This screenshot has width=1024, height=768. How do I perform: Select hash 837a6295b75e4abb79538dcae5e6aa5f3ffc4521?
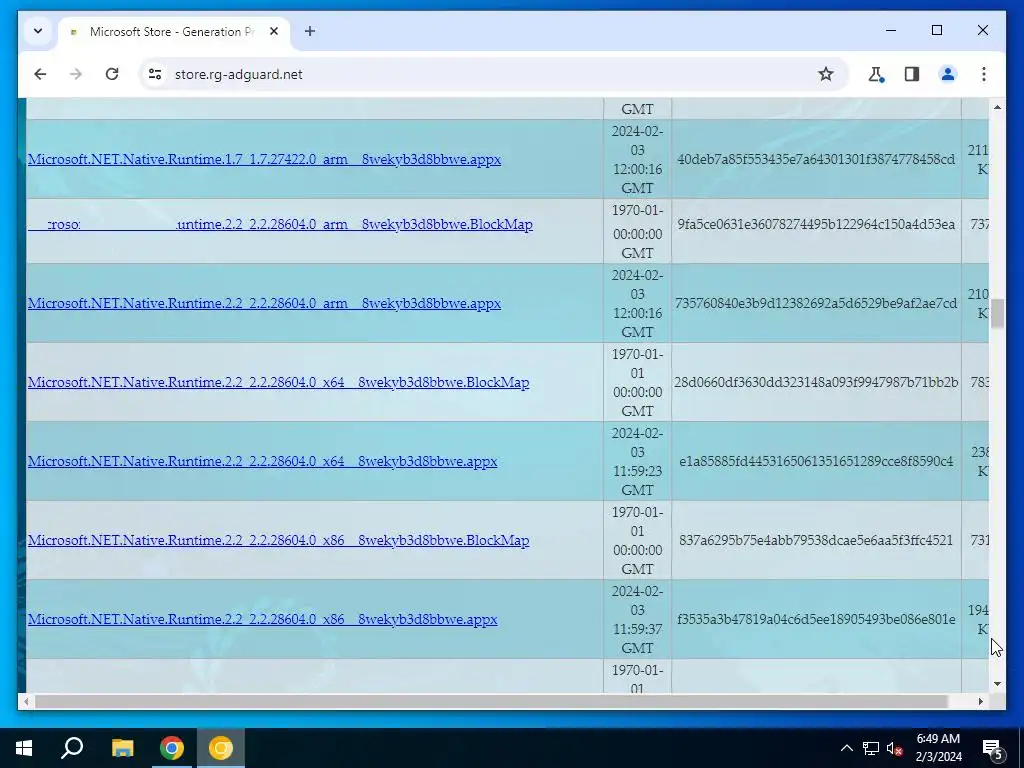click(x=816, y=541)
